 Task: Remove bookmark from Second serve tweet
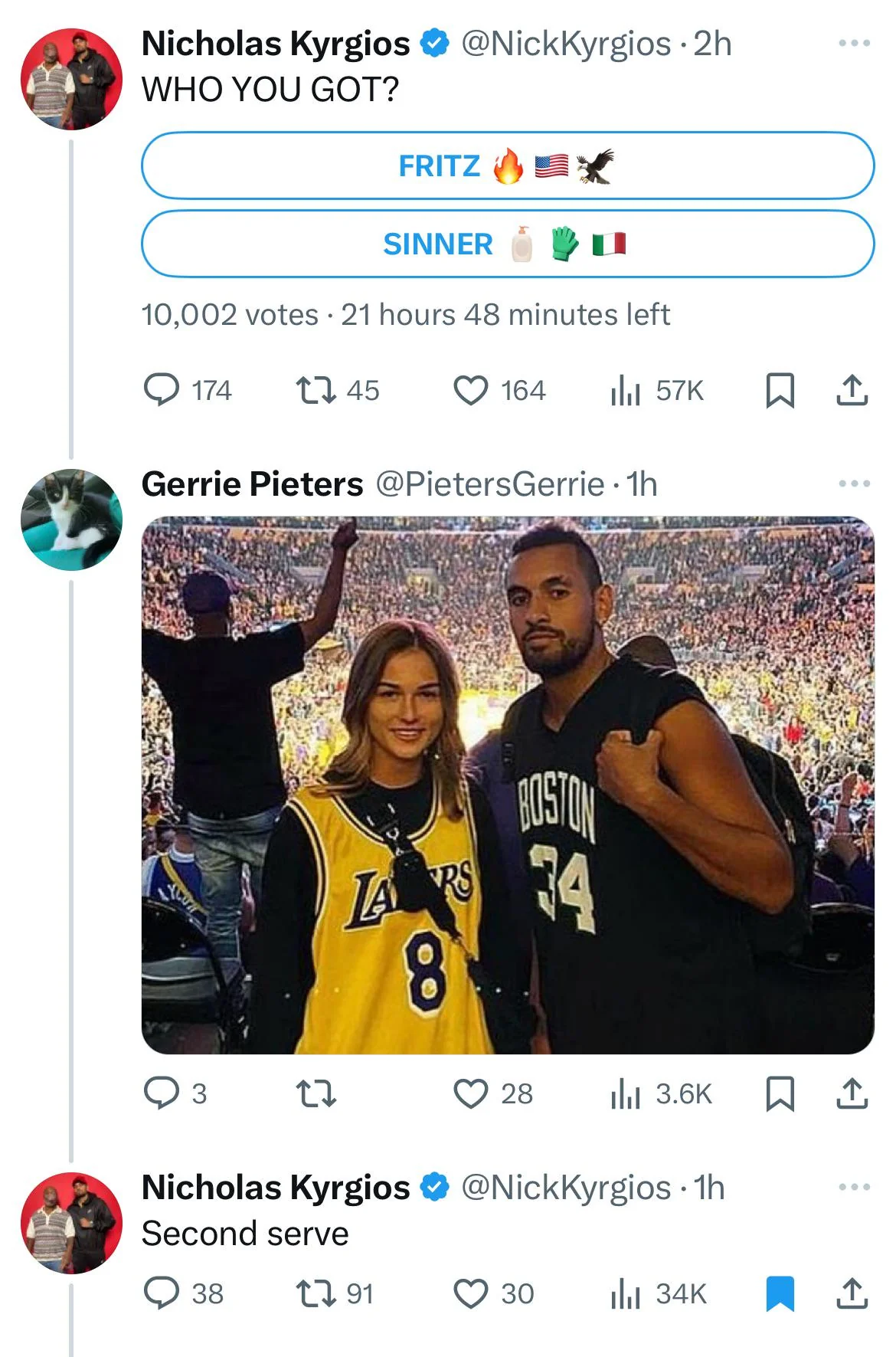pyautogui.click(x=780, y=1293)
